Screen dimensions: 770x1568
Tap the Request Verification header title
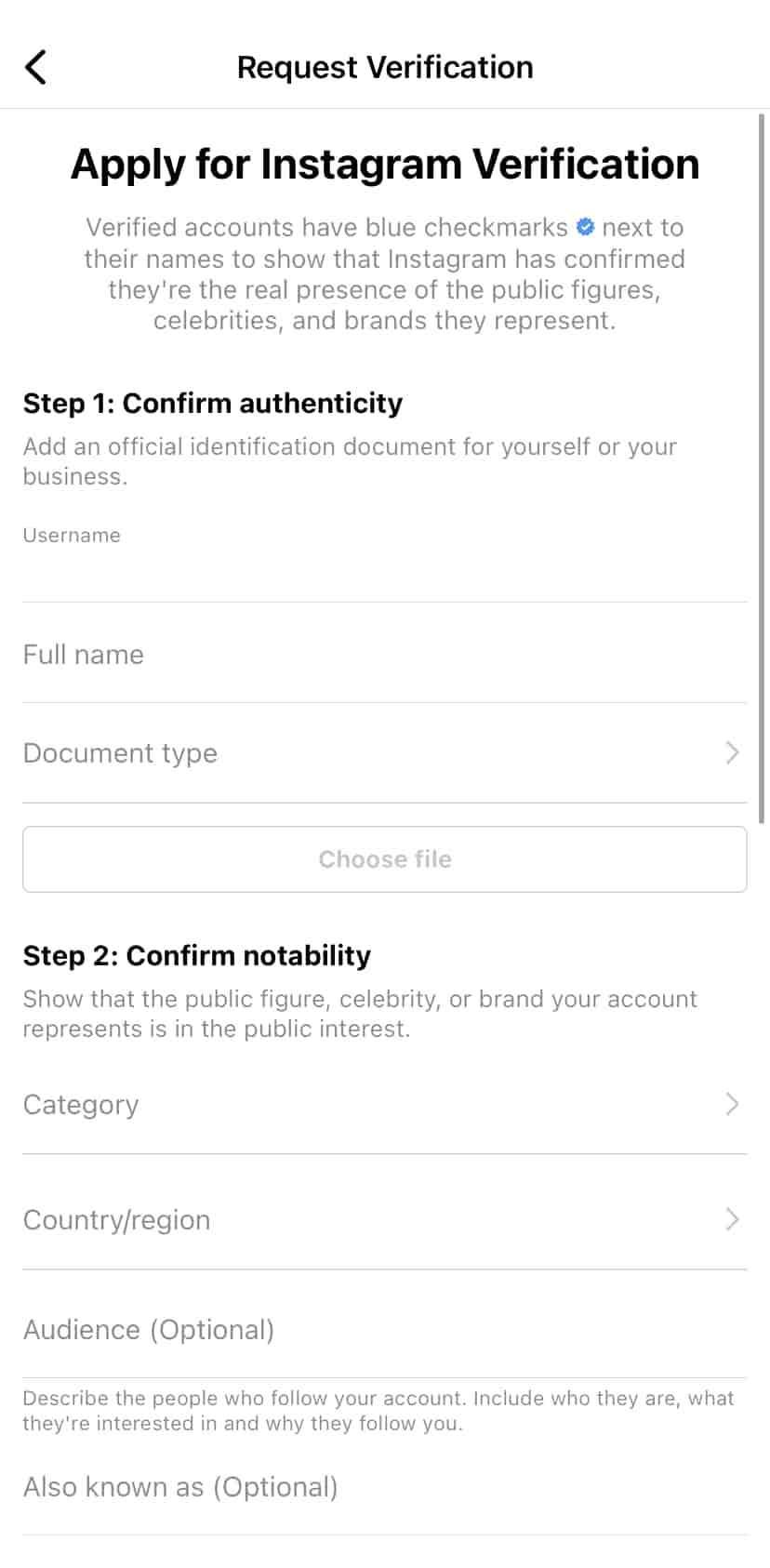coord(385,67)
